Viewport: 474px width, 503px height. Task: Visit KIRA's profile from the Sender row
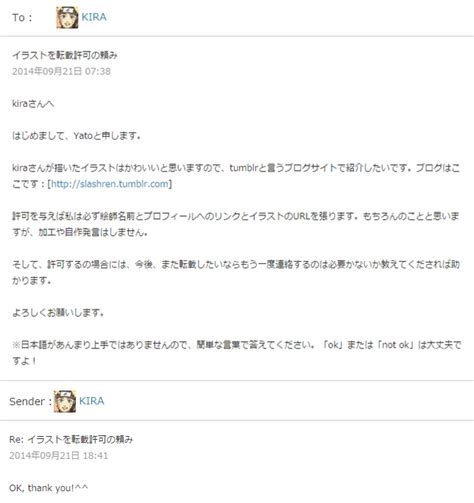coord(91,401)
